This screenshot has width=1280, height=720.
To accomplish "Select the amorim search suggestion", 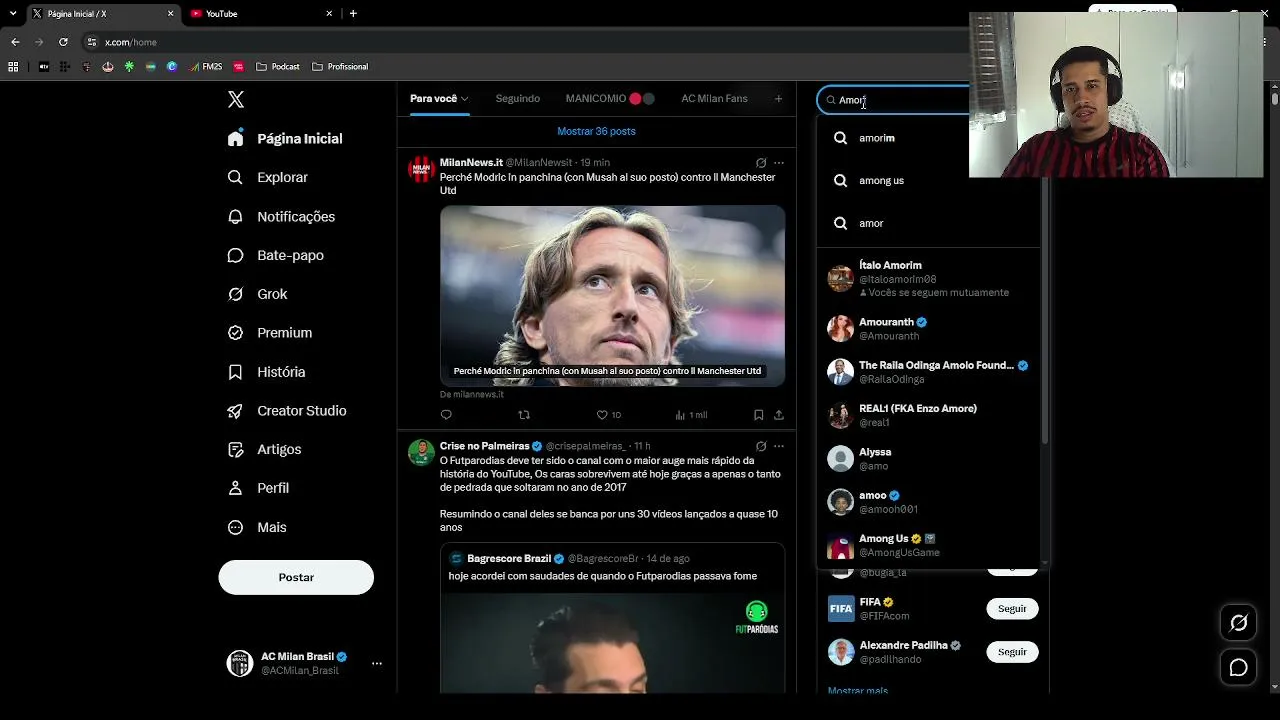I will (x=929, y=138).
